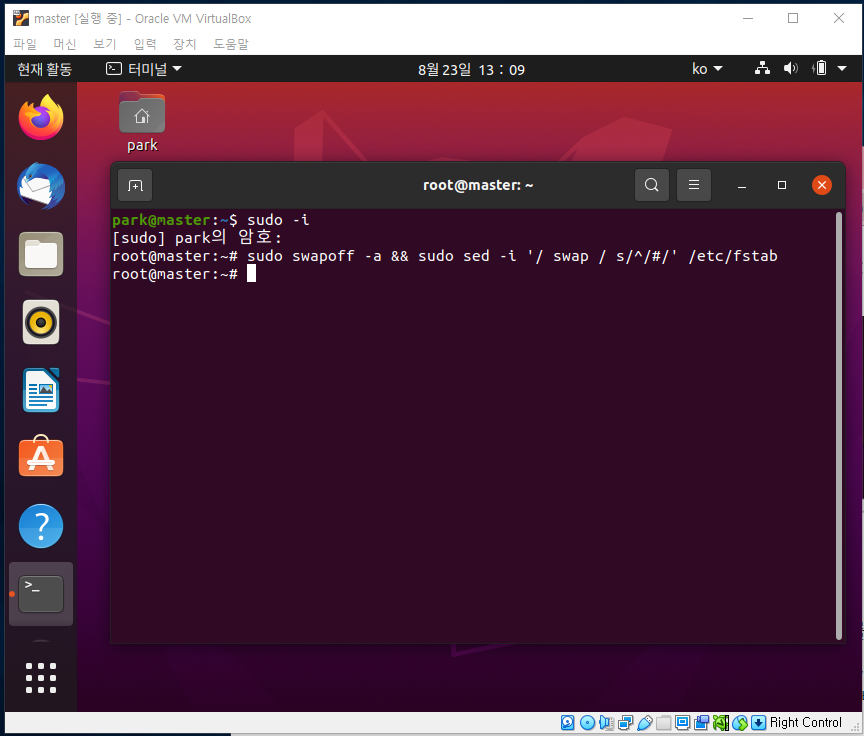Open Ubuntu Software store from the dock
Screen dimensions: 864x736
click(41, 457)
